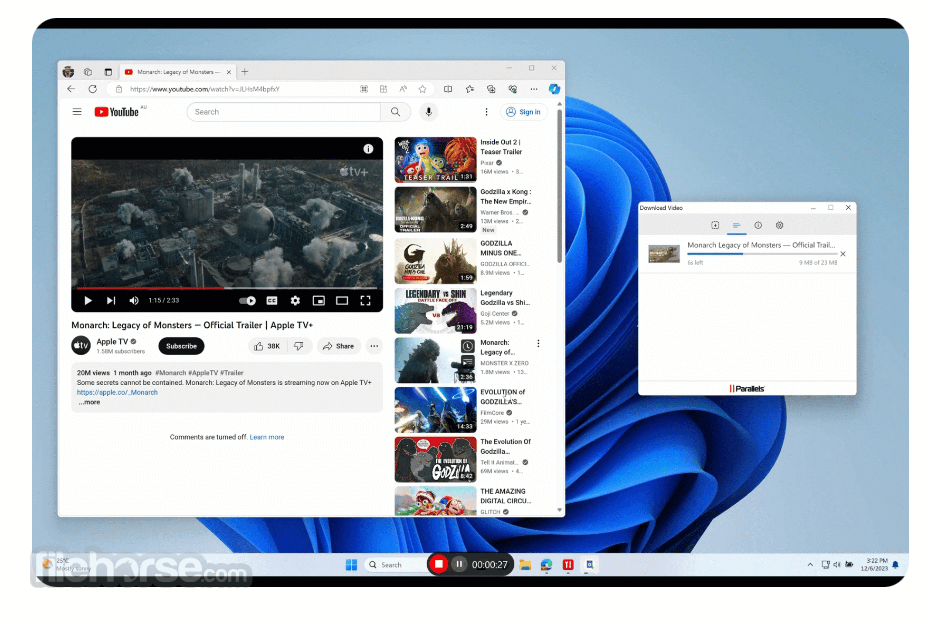Select downloads list tab in Download Video
The width and height of the screenshot is (932, 618).
[x=736, y=225]
